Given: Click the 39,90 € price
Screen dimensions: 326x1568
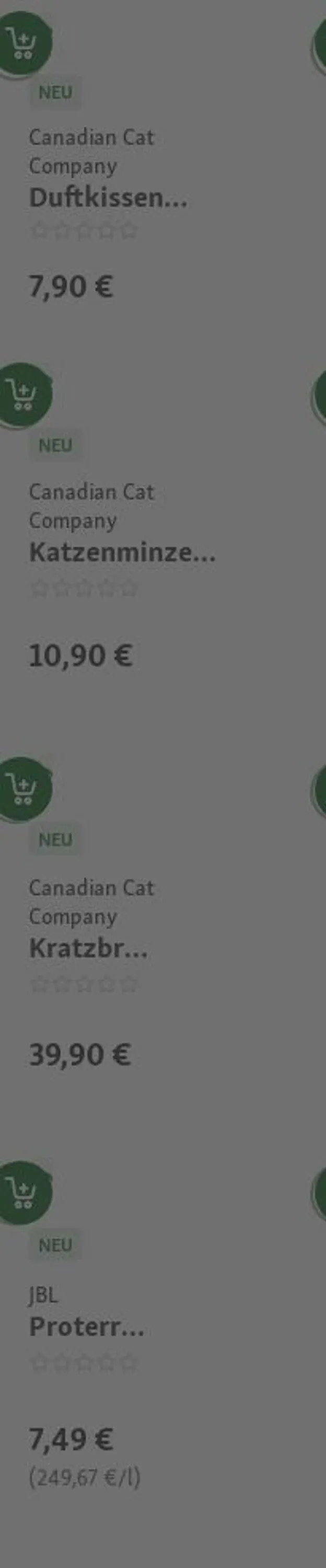Looking at the screenshot, I should (x=80, y=1054).
